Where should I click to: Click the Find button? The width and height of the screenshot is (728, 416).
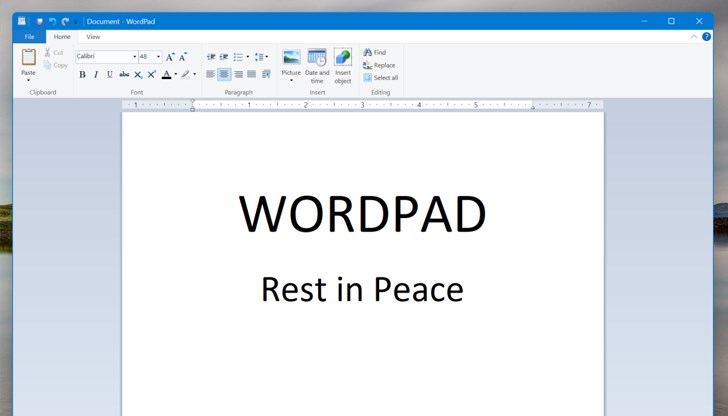click(375, 52)
